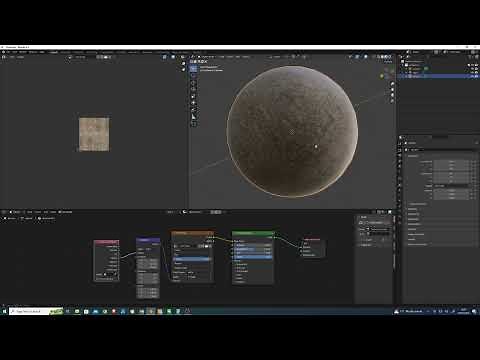This screenshot has height=360, width=480.
Task: Open the image editor's editor type icon
Action: click(4, 57)
